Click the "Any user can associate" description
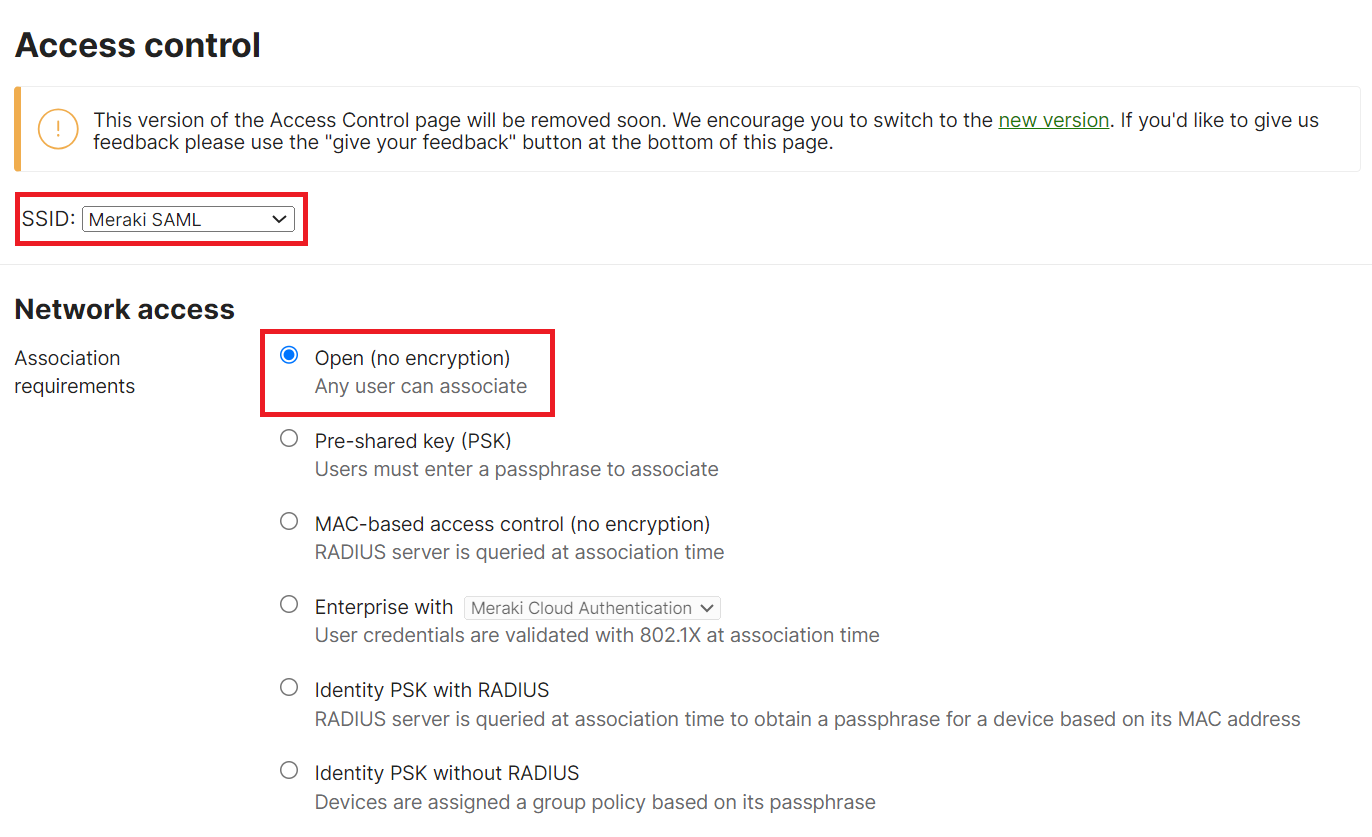The width and height of the screenshot is (1372, 837). (420, 386)
